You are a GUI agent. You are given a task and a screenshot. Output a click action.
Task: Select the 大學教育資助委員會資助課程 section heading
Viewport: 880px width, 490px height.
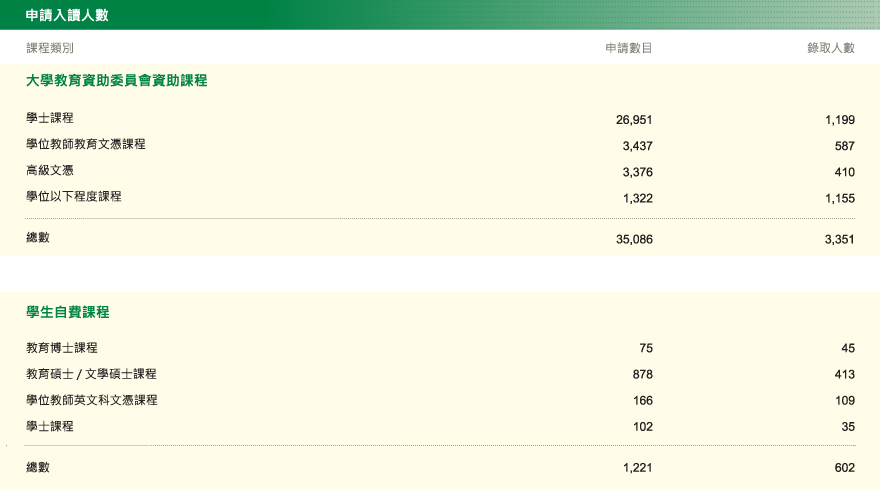click(116, 80)
